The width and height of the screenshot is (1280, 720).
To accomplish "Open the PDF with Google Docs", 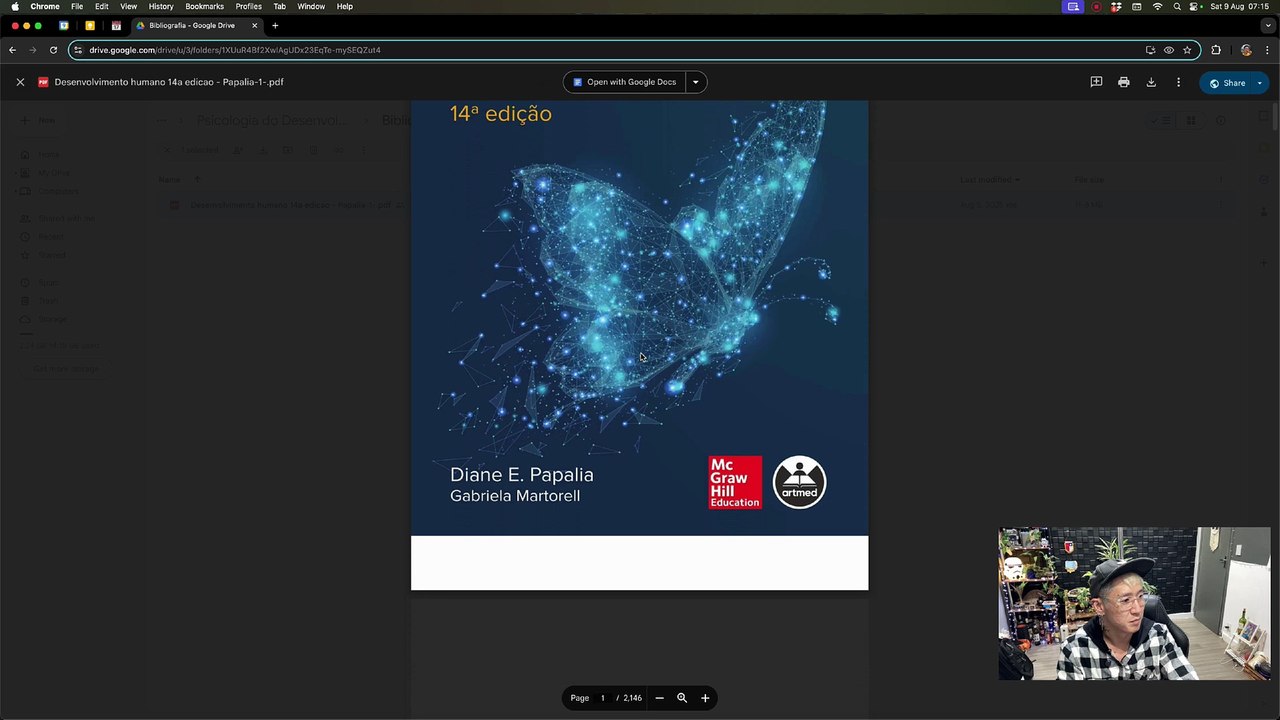I will coord(624,82).
